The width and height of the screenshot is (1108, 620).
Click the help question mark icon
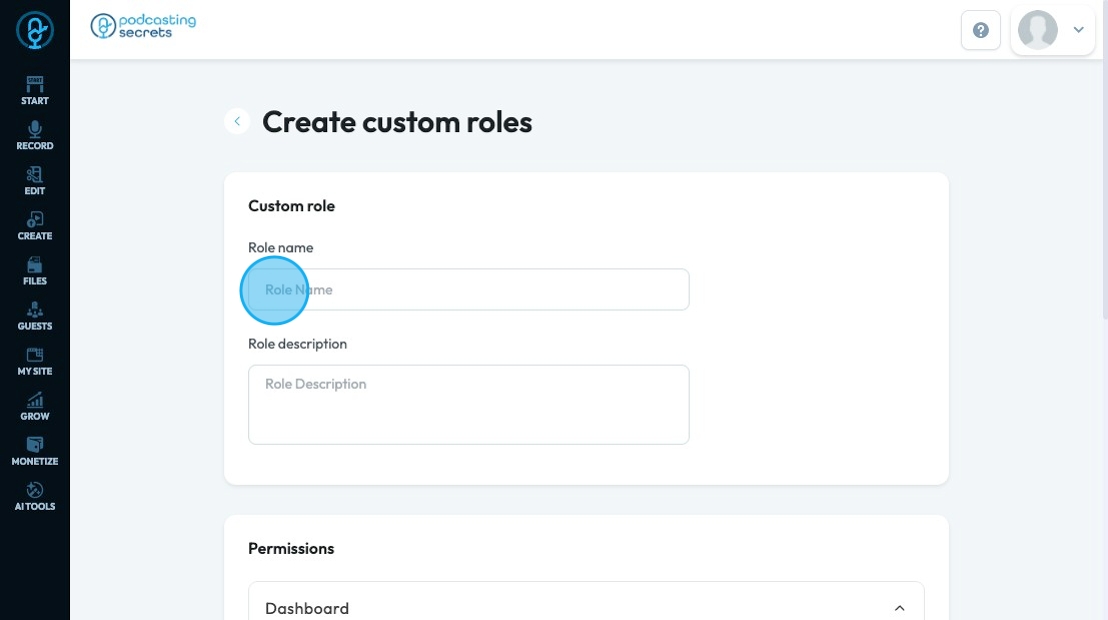(981, 30)
